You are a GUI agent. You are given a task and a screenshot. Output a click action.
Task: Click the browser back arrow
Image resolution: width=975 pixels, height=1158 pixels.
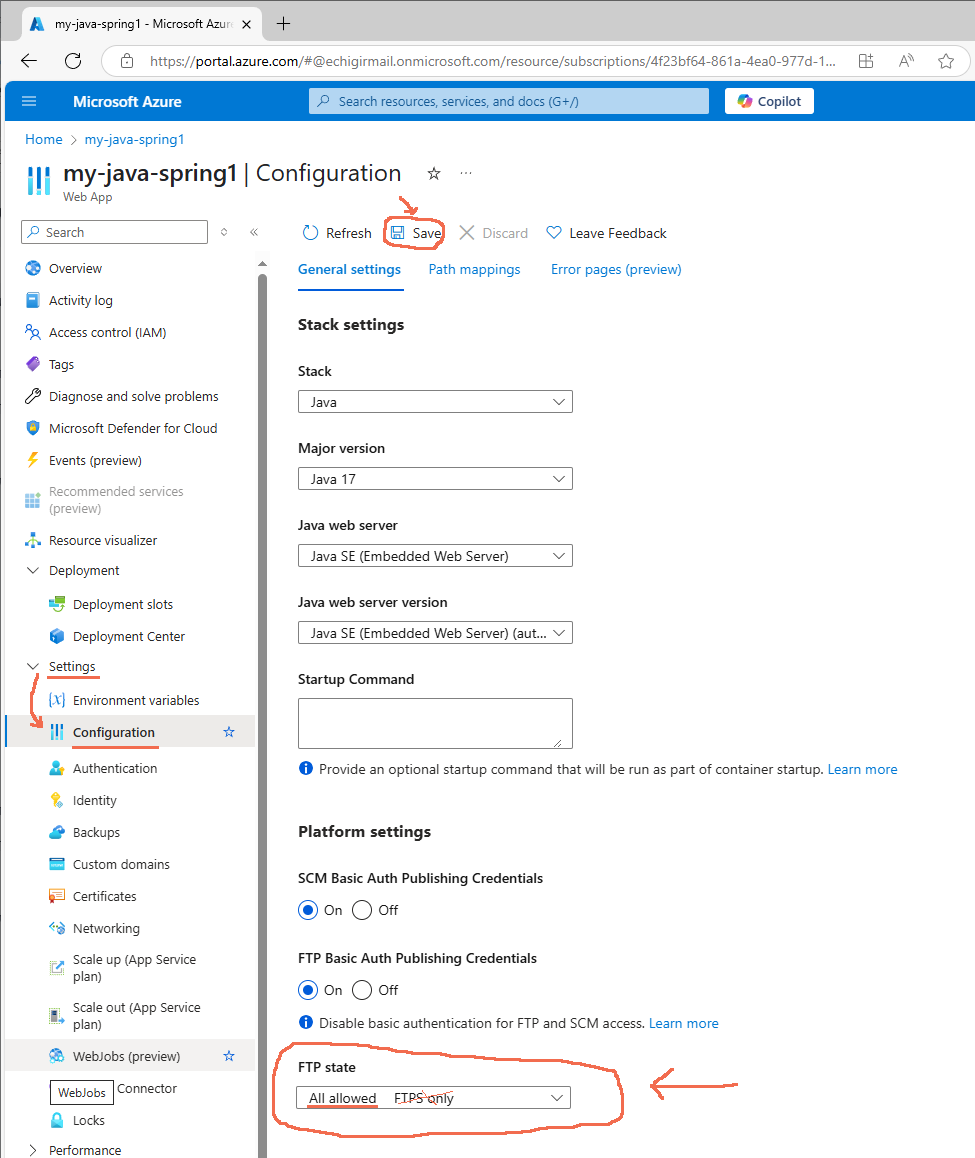point(29,61)
